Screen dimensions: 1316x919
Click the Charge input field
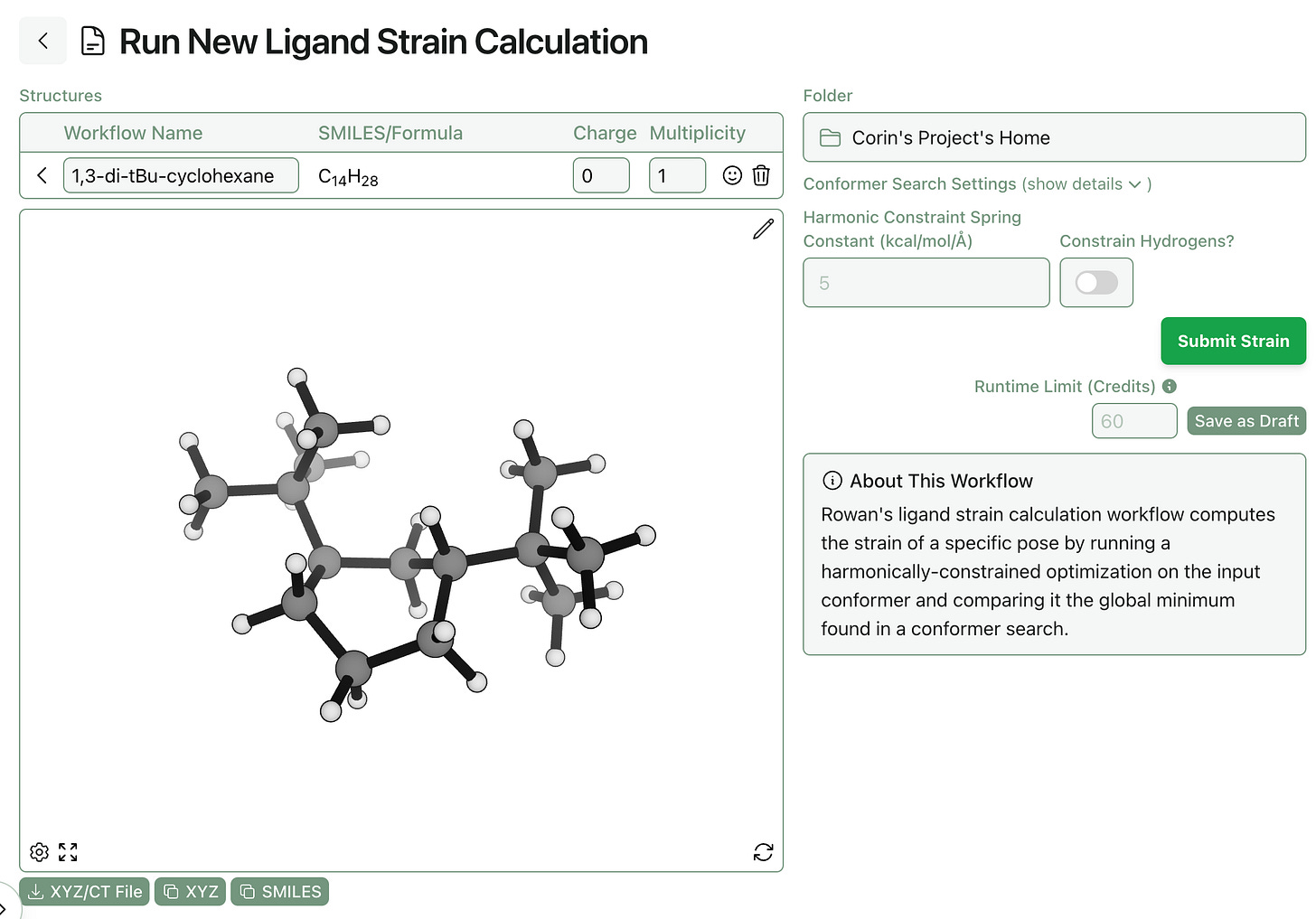(x=601, y=175)
